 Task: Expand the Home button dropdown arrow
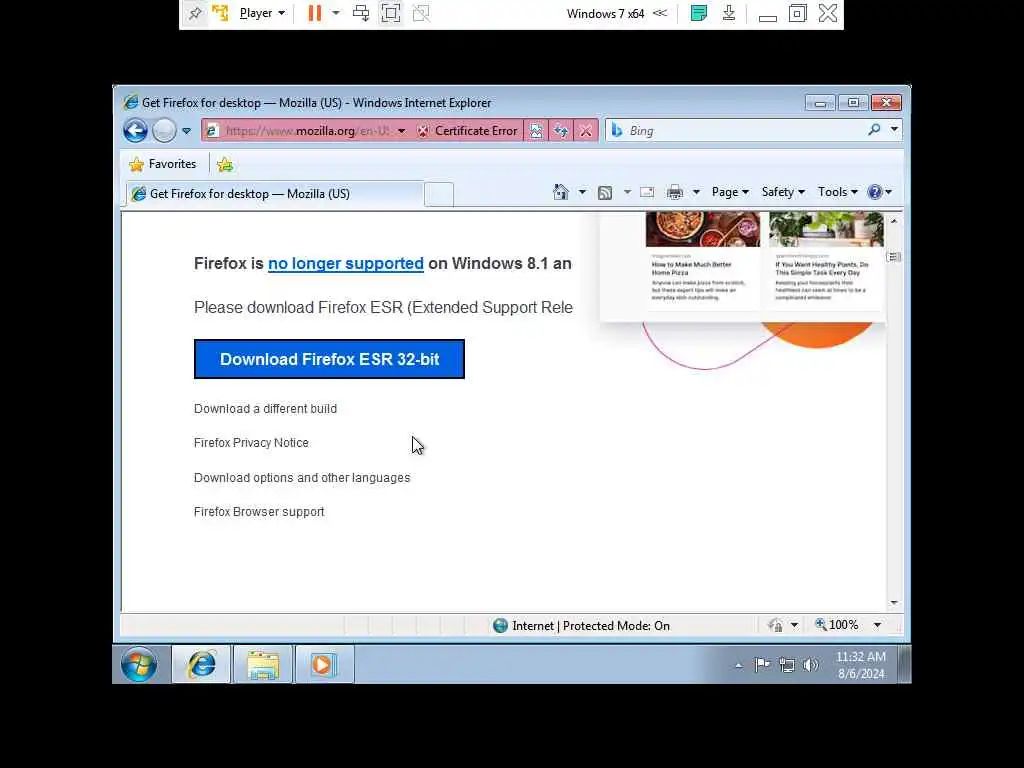(x=582, y=192)
